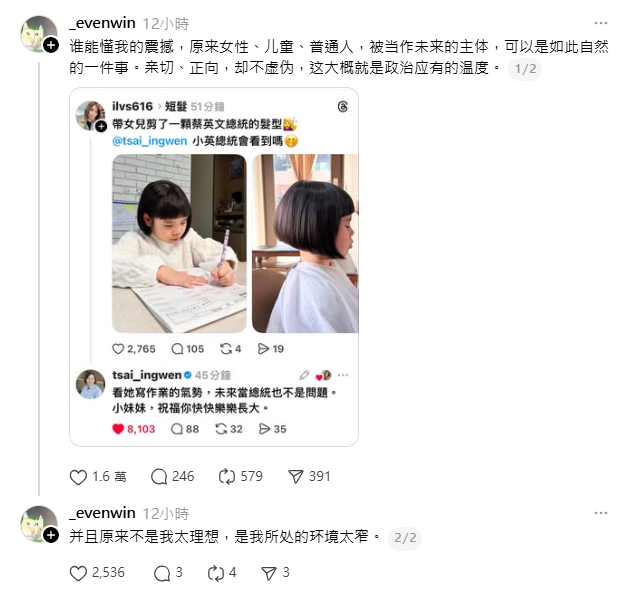This screenshot has width=633, height=599.
Task: Follow _evenwin via plus badge on the lower avatar
Action: 51,535
